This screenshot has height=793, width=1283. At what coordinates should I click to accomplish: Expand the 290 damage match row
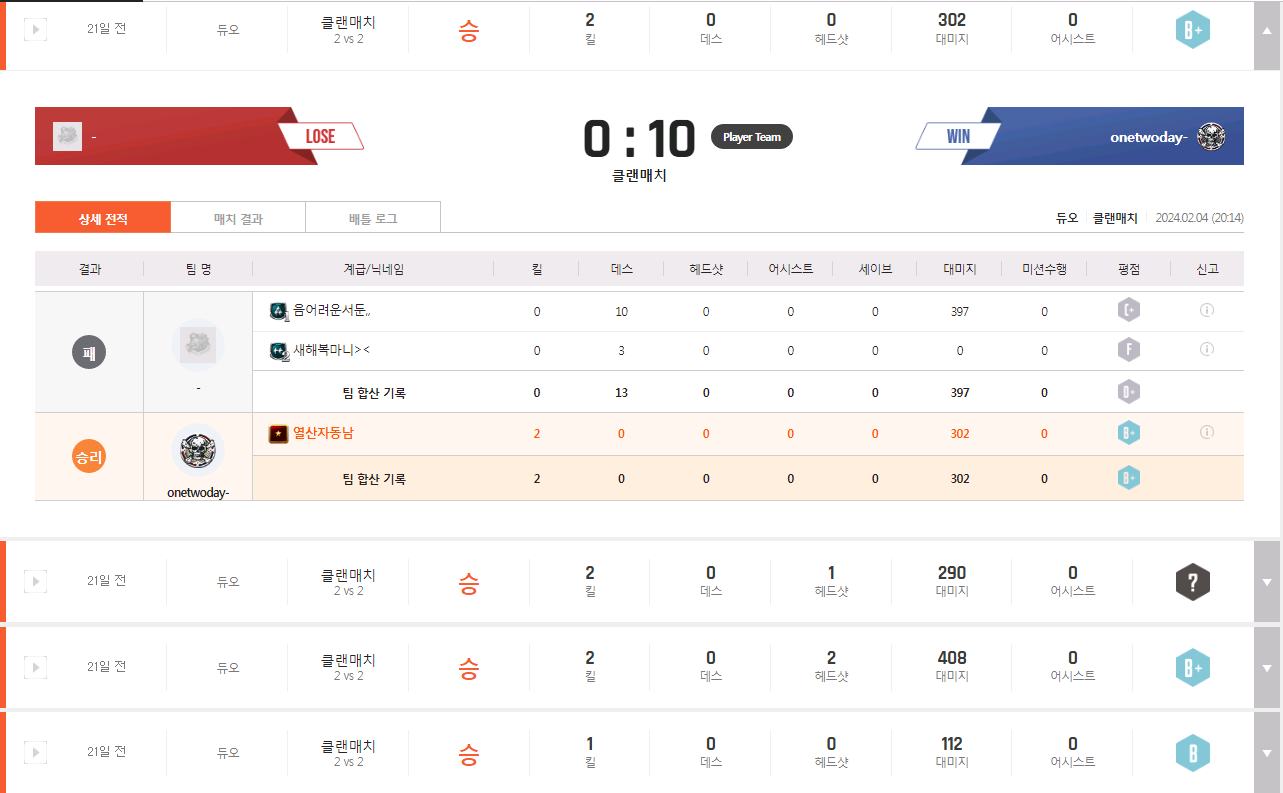pyautogui.click(x=1268, y=582)
